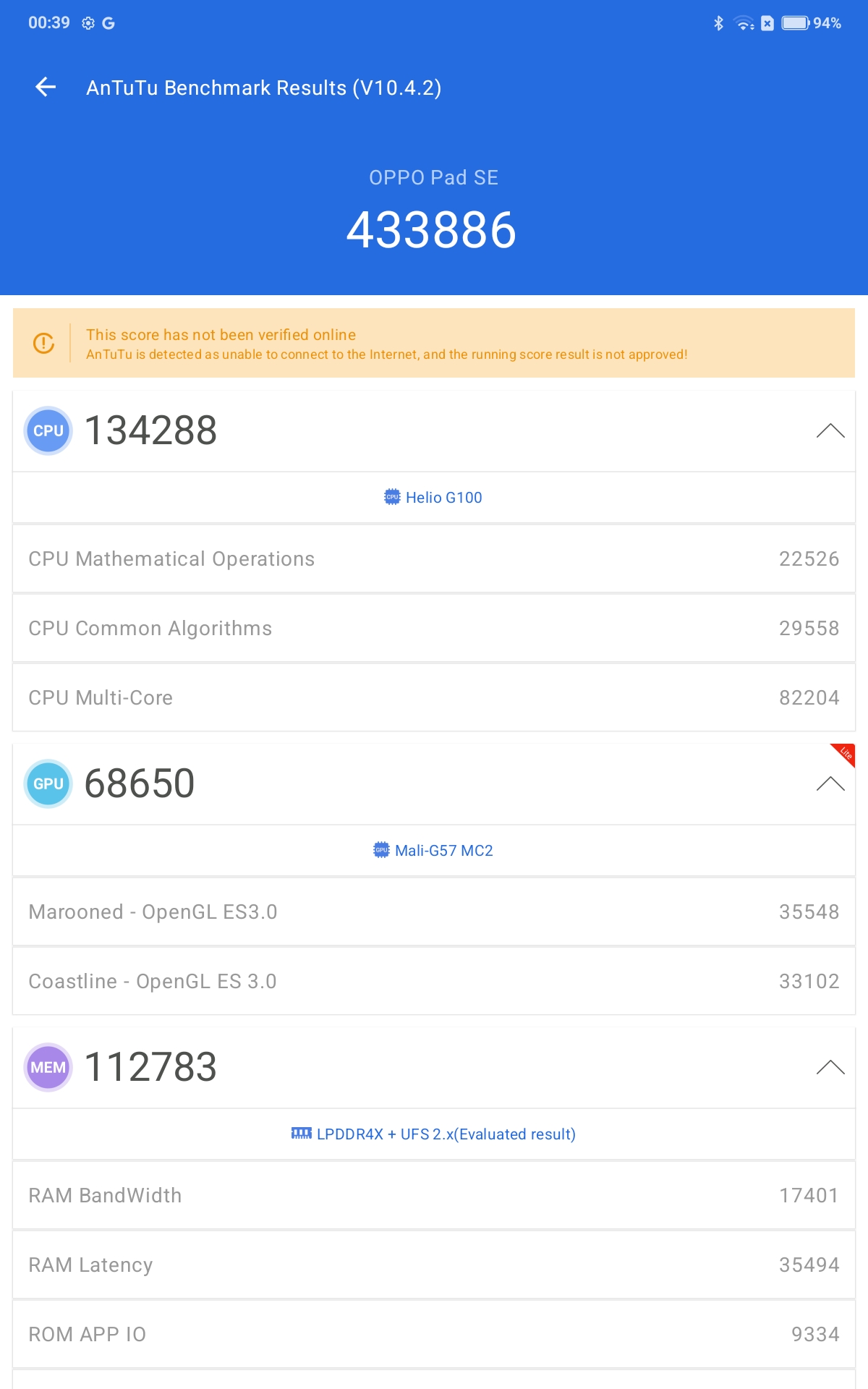Image resolution: width=868 pixels, height=1389 pixels.
Task: Tap the CPU score value 134288
Action: [150, 431]
